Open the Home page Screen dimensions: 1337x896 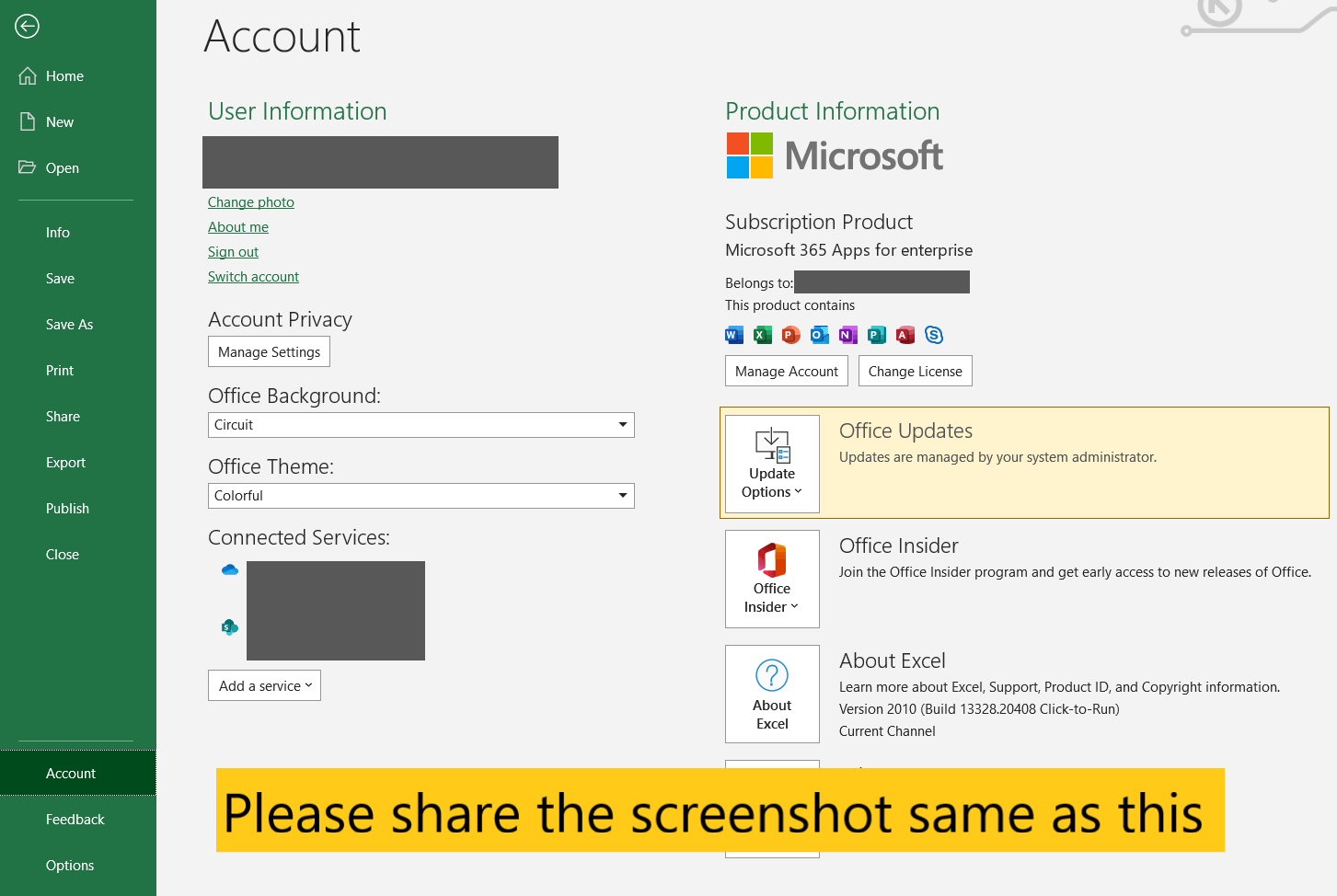pyautogui.click(x=77, y=76)
